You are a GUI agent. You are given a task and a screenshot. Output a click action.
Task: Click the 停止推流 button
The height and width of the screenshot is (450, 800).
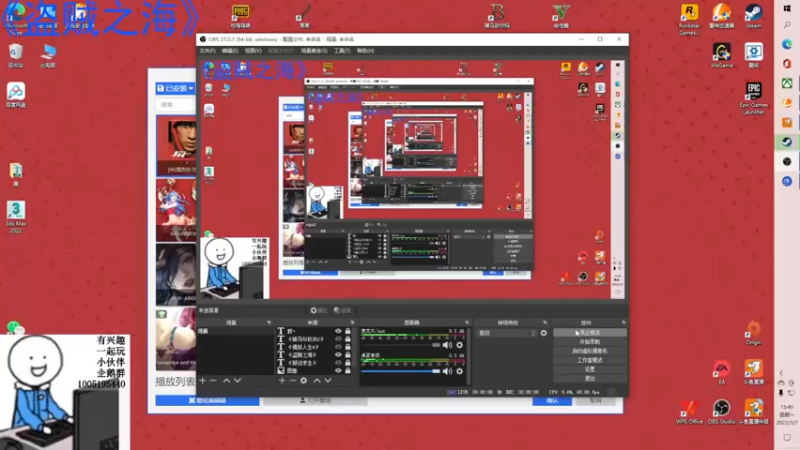coord(590,333)
